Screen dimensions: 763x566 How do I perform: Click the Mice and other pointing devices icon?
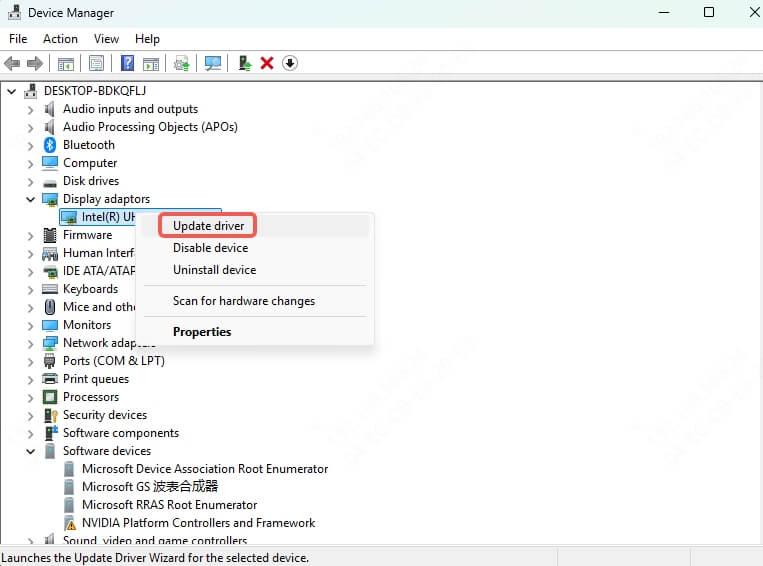tap(50, 307)
